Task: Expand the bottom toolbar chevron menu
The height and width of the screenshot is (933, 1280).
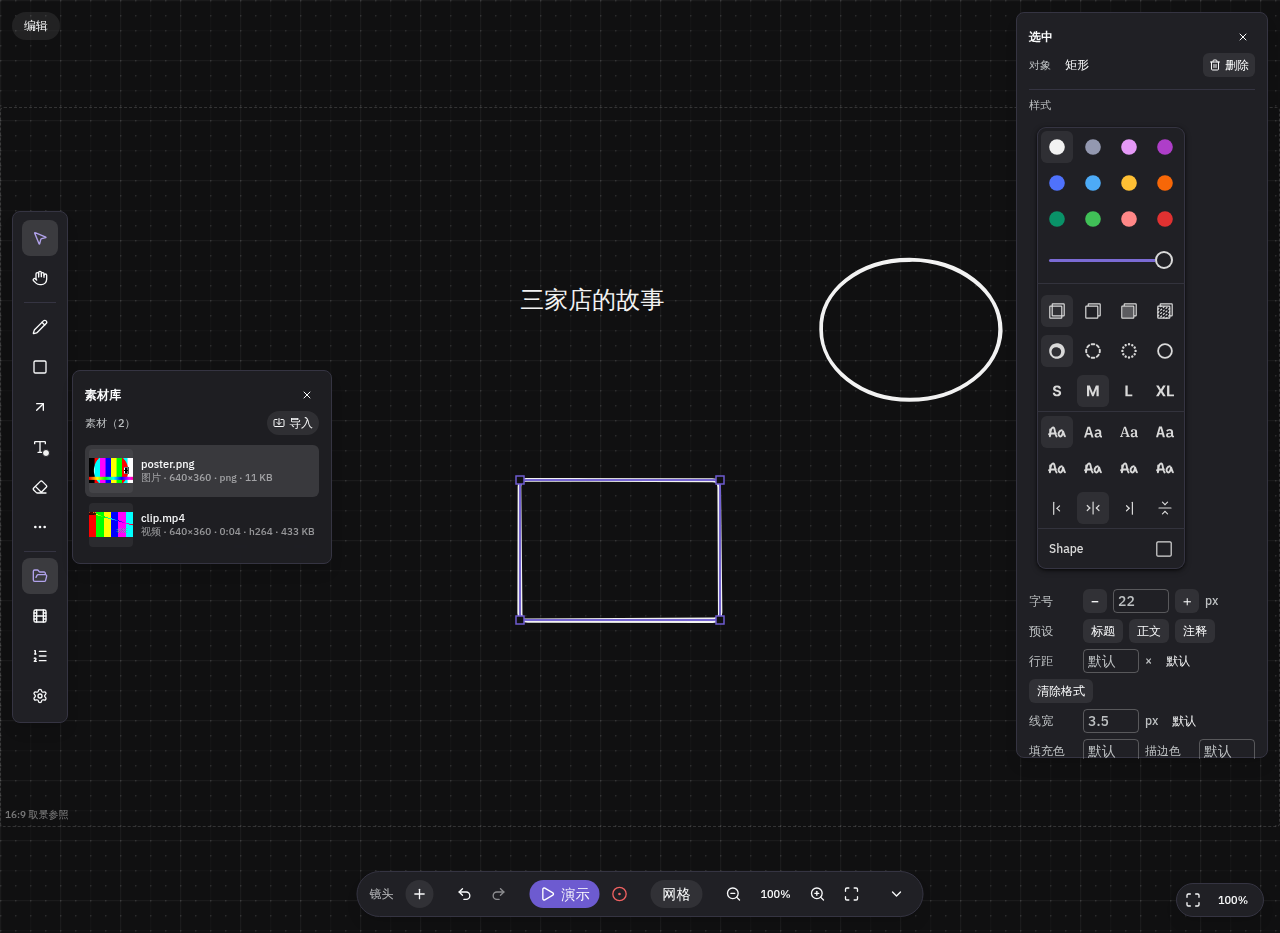Action: [896, 894]
